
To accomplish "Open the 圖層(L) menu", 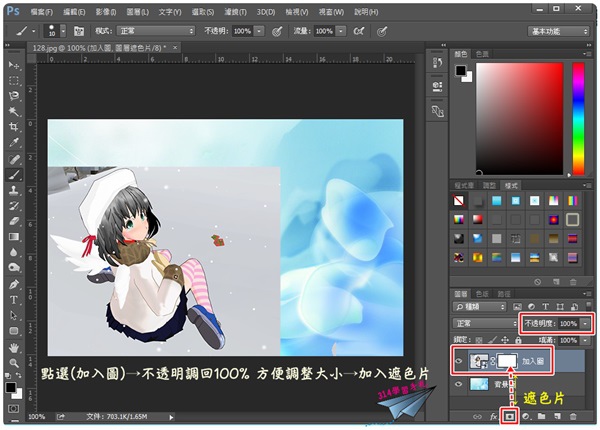I will (x=138, y=12).
